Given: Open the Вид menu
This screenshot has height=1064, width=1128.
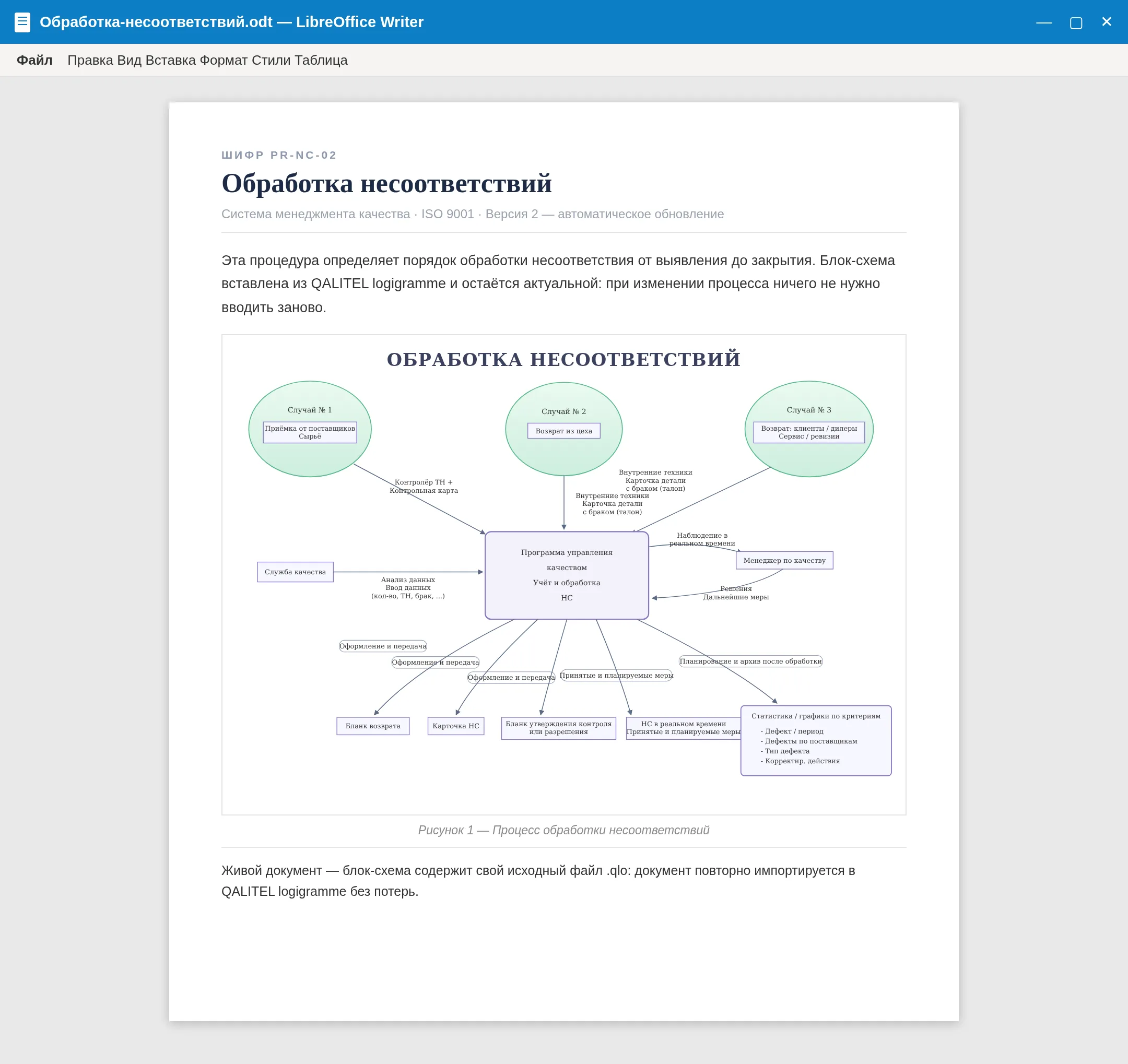Looking at the screenshot, I should pos(130,60).
